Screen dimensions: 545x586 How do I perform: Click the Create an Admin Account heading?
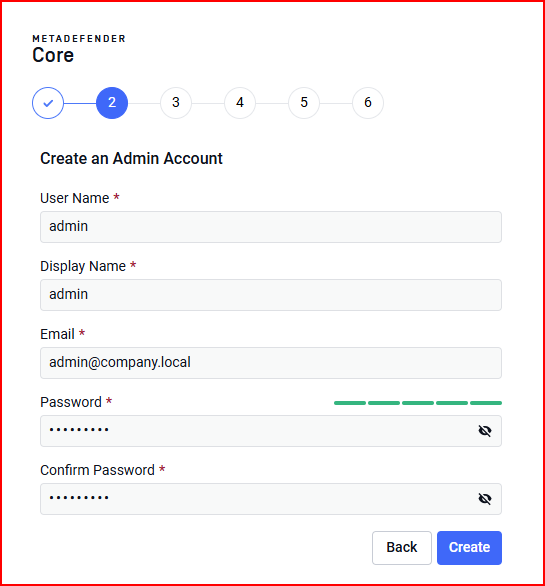pyautogui.click(x=131, y=158)
